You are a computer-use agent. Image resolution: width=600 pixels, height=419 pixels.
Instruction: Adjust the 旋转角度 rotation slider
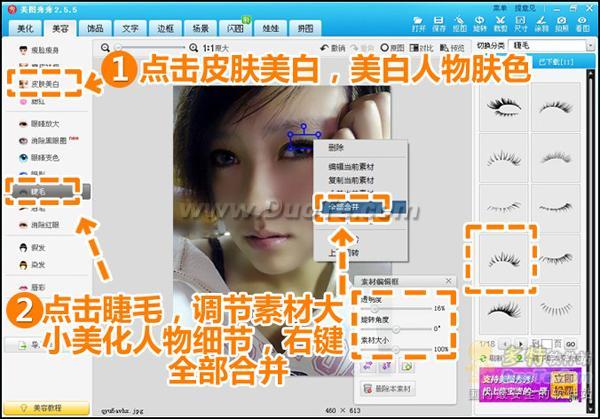pyautogui.click(x=396, y=329)
